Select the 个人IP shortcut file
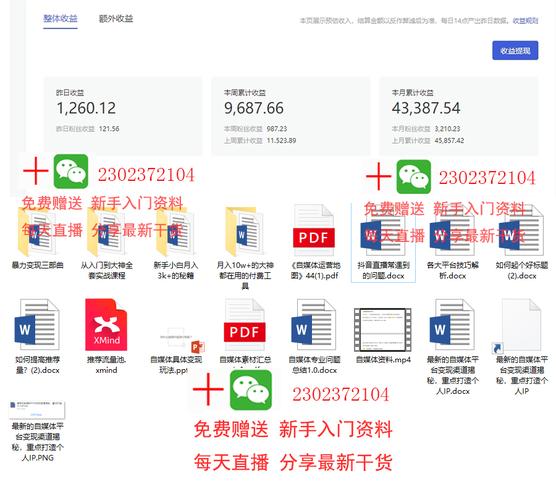Viewport: 556px width, 500px height. pyautogui.click(x=521, y=346)
